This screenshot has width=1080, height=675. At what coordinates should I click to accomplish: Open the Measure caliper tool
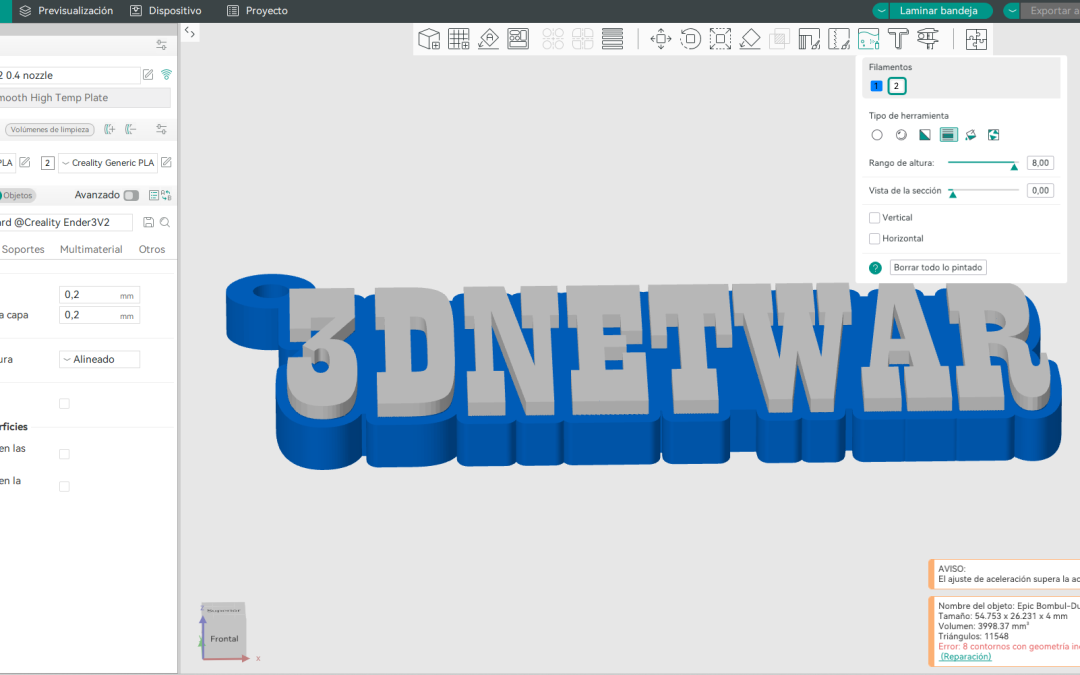pyautogui.click(x=928, y=39)
